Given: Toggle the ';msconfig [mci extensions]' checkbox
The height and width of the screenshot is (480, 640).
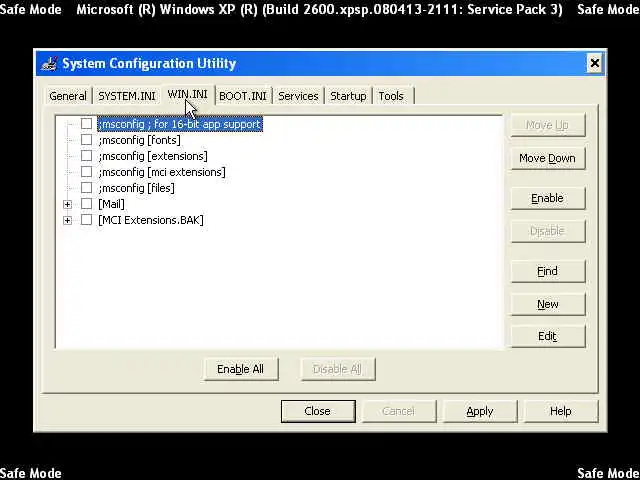Looking at the screenshot, I should [86, 171].
